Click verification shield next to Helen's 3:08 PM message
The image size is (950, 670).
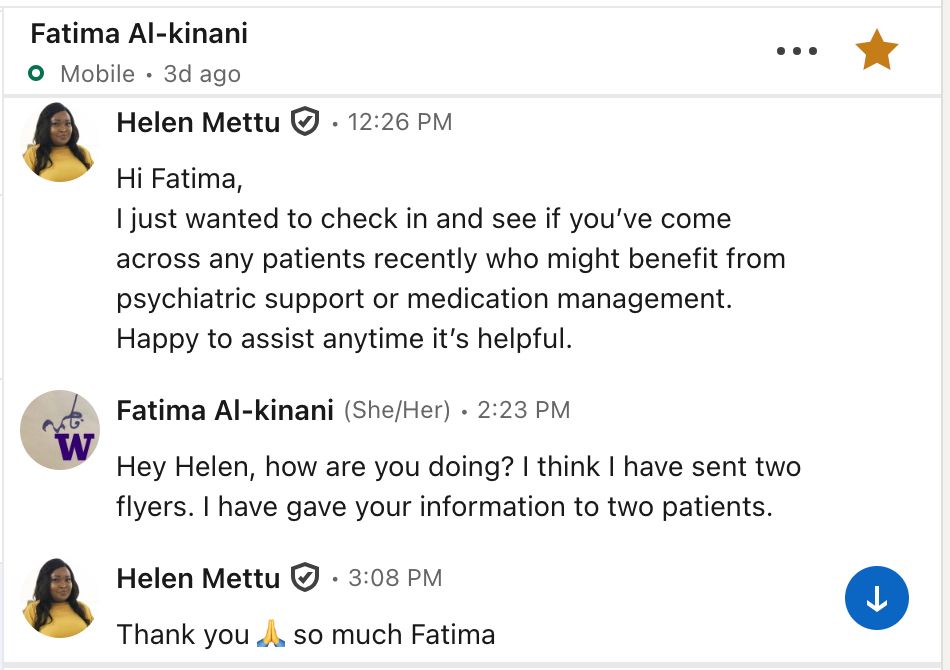click(304, 578)
